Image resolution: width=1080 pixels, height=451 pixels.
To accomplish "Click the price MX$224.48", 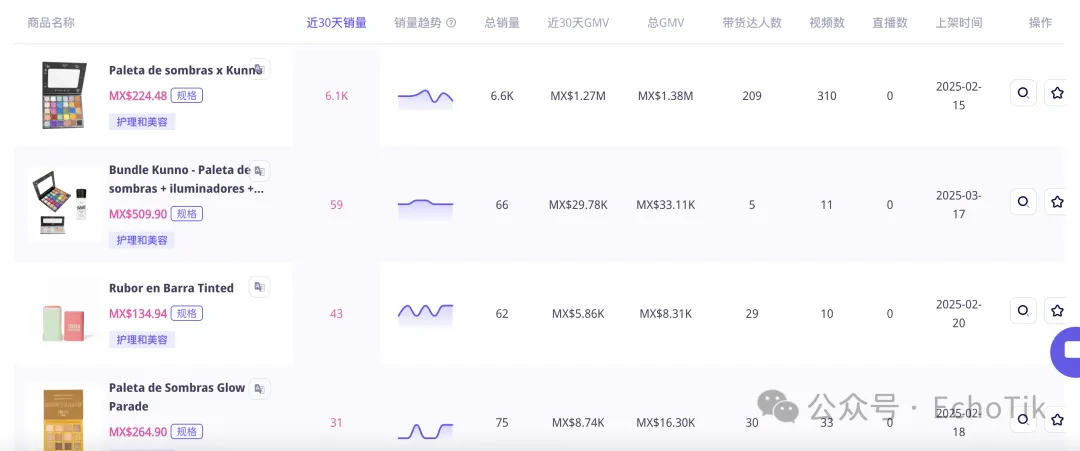I will click(x=138, y=96).
